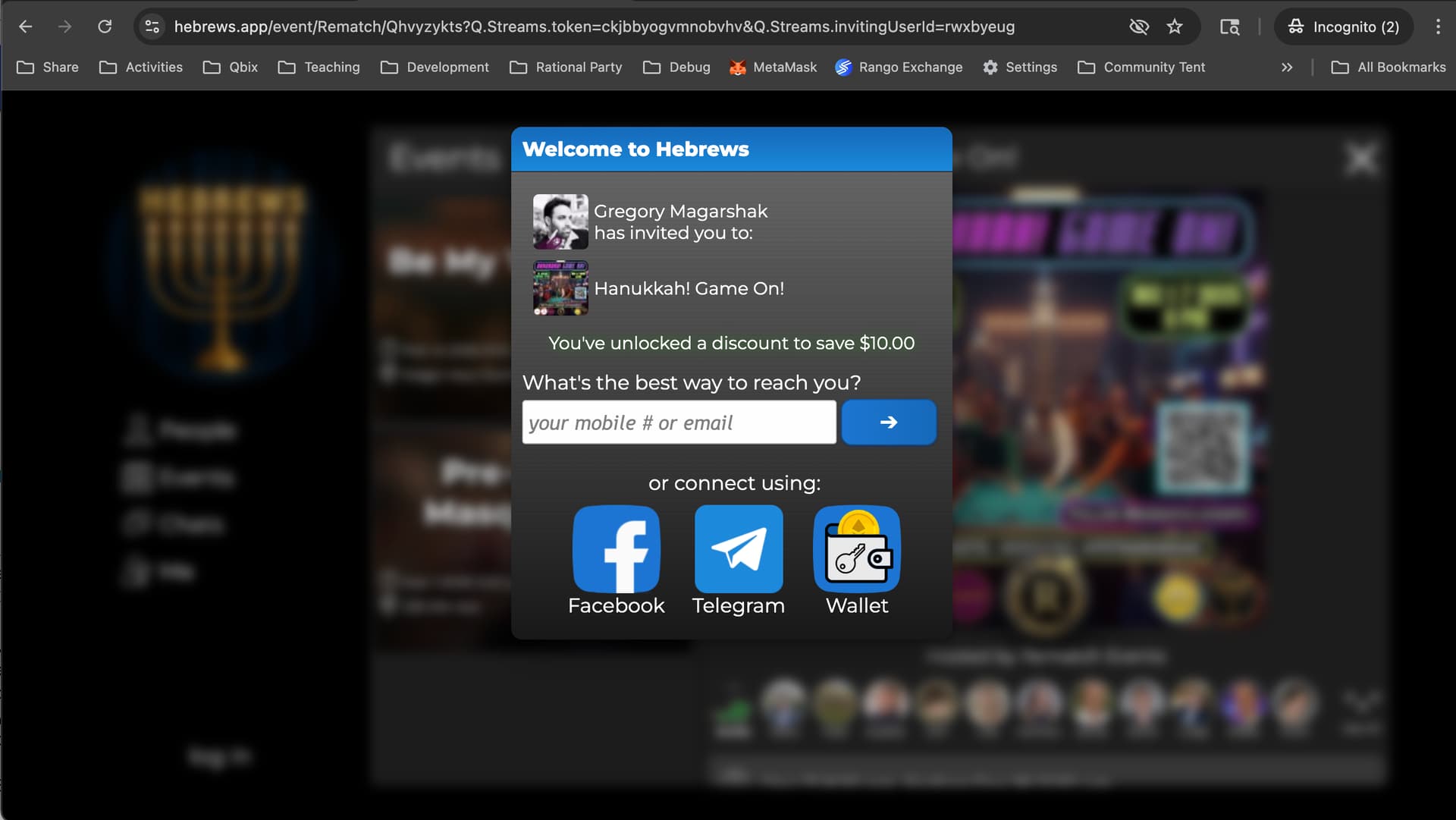Viewport: 1456px width, 820px height.
Task: Connect using the Telegram icon
Action: [x=739, y=549]
